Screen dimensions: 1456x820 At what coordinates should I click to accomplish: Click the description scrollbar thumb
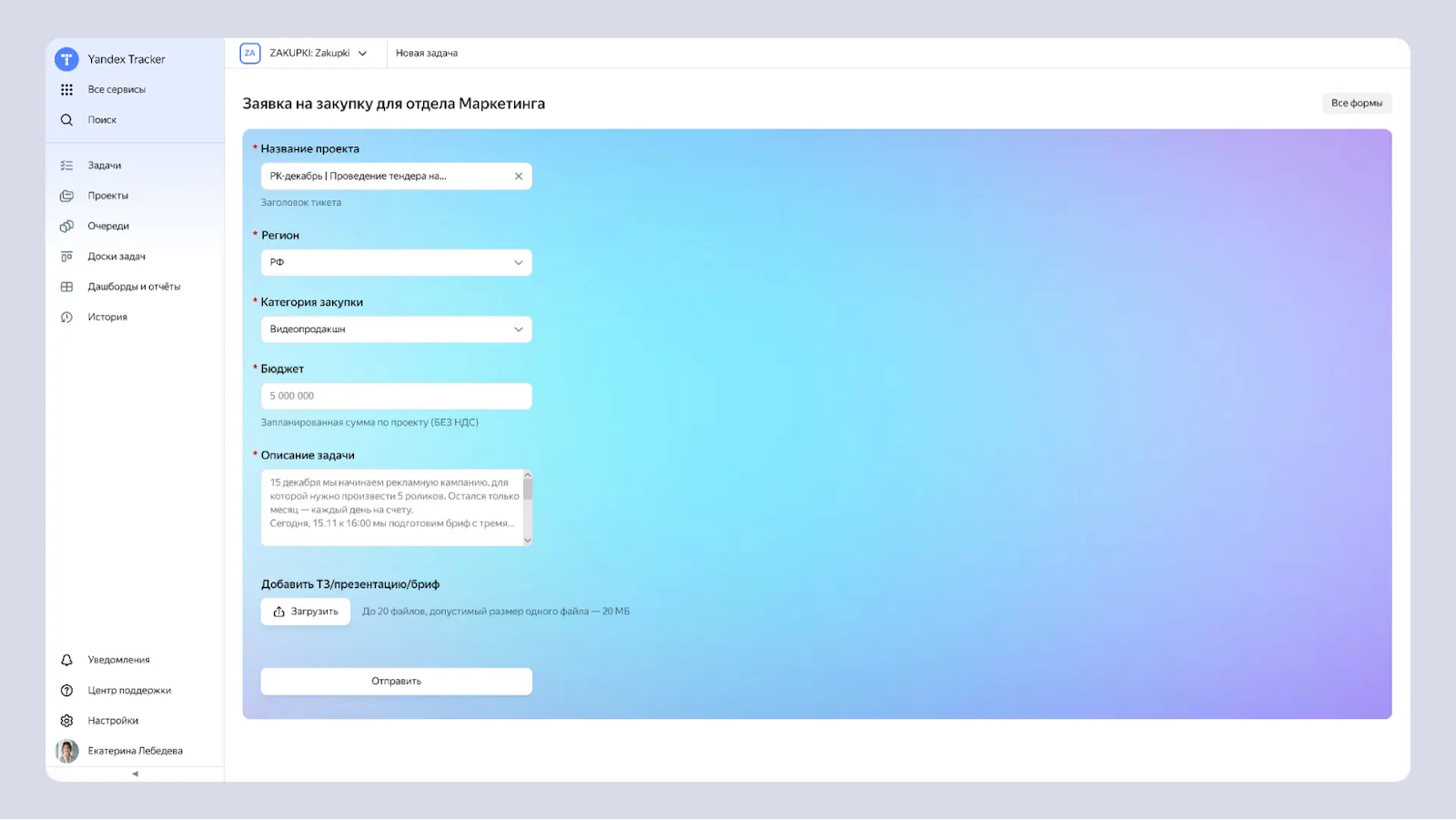pos(528,490)
